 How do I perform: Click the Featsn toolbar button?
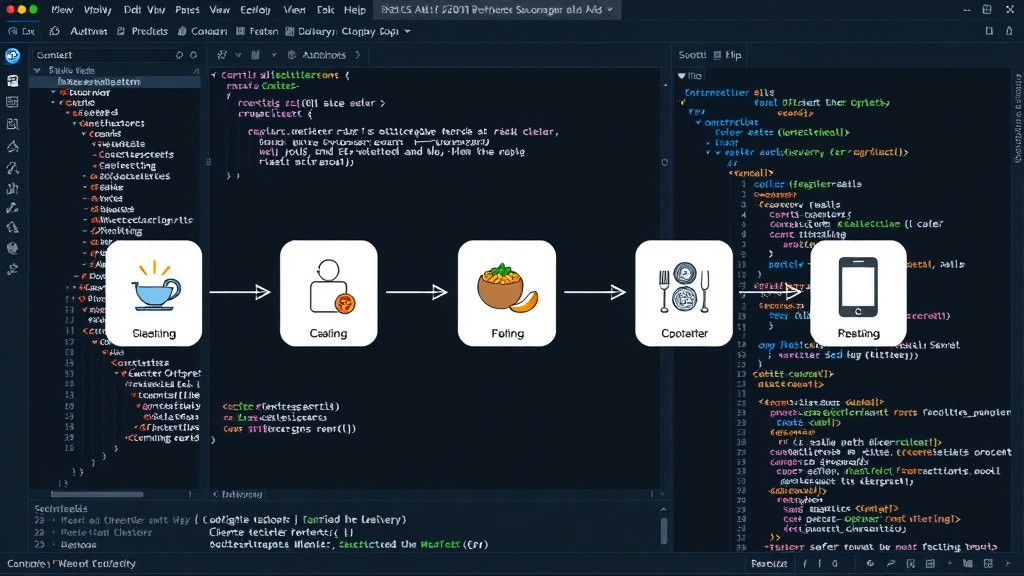pyautogui.click(x=263, y=31)
